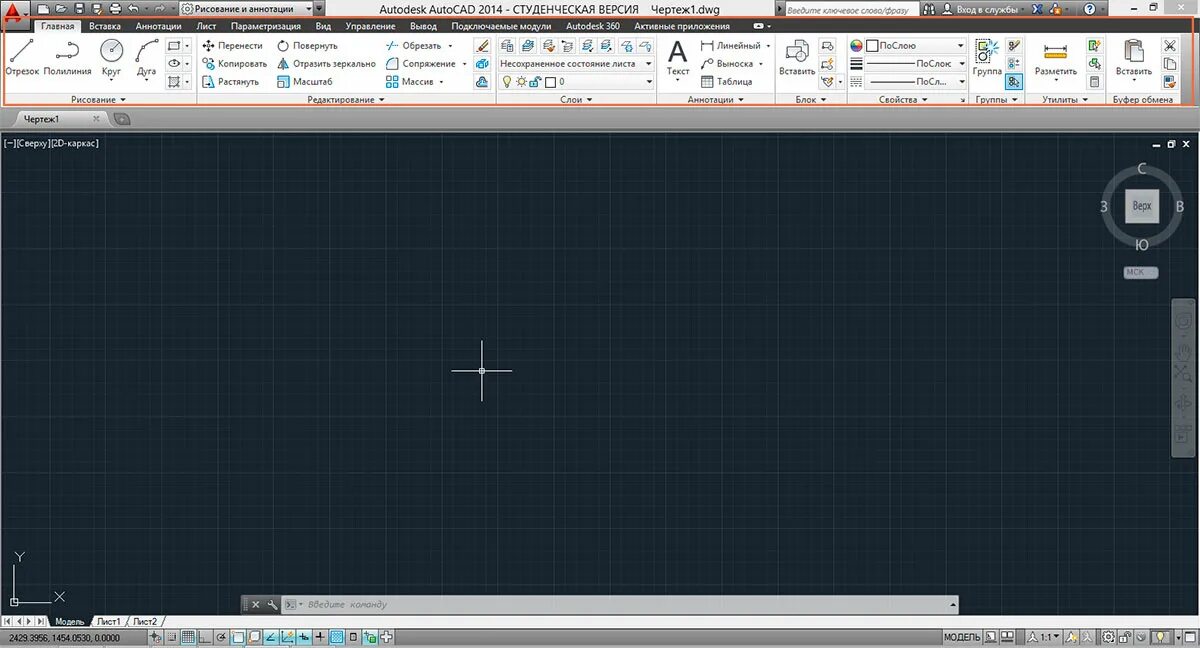Click the Верх face of the view cube

click(1142, 207)
